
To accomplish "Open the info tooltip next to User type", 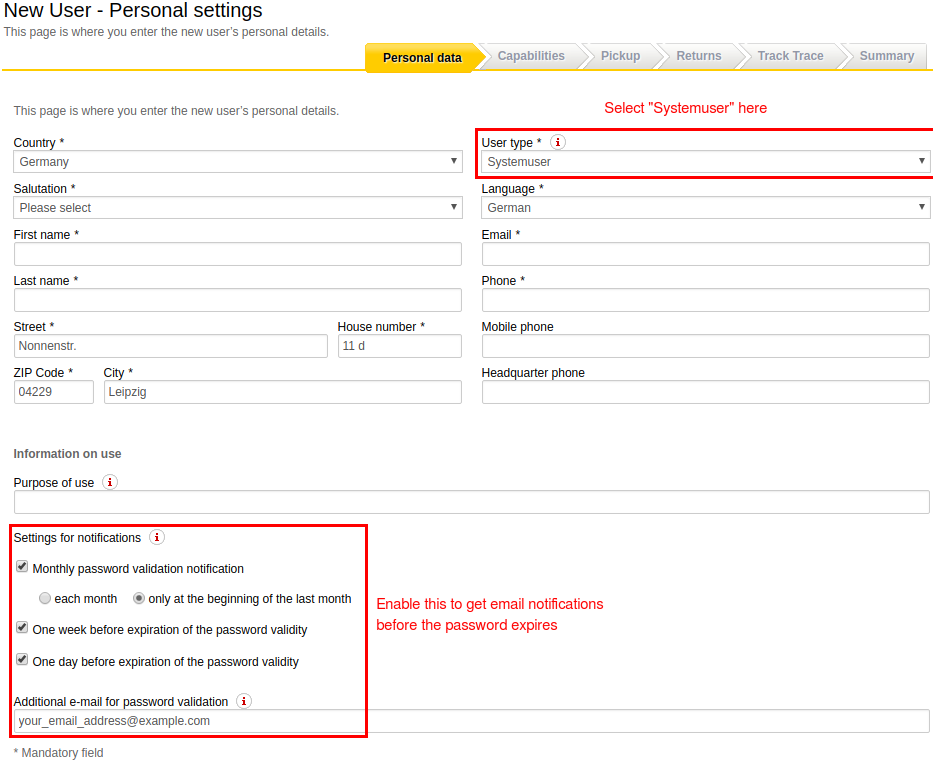I will [x=557, y=142].
